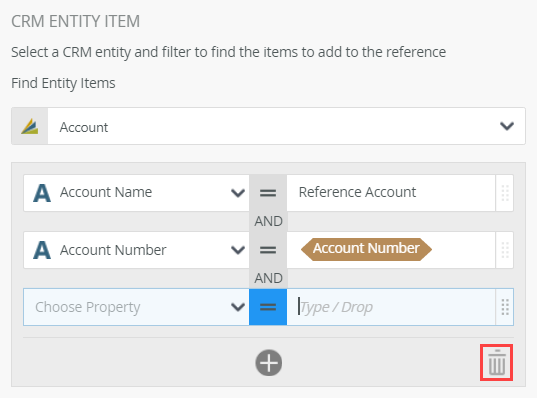This screenshot has width=537, height=398.
Task: Click the CRM entity logo icon
Action: coord(30,126)
